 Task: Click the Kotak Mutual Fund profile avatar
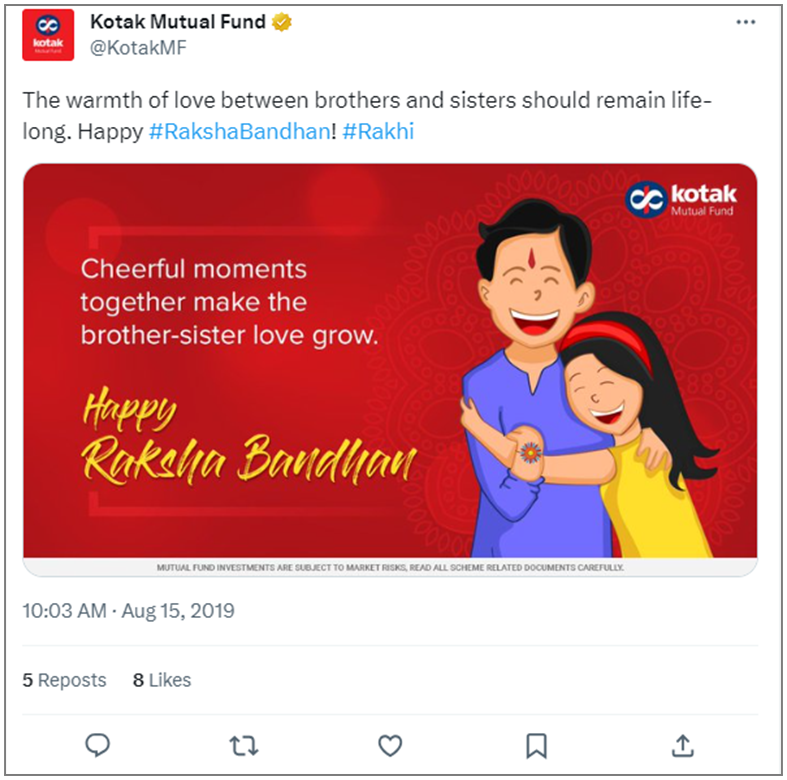pyautogui.click(x=48, y=36)
